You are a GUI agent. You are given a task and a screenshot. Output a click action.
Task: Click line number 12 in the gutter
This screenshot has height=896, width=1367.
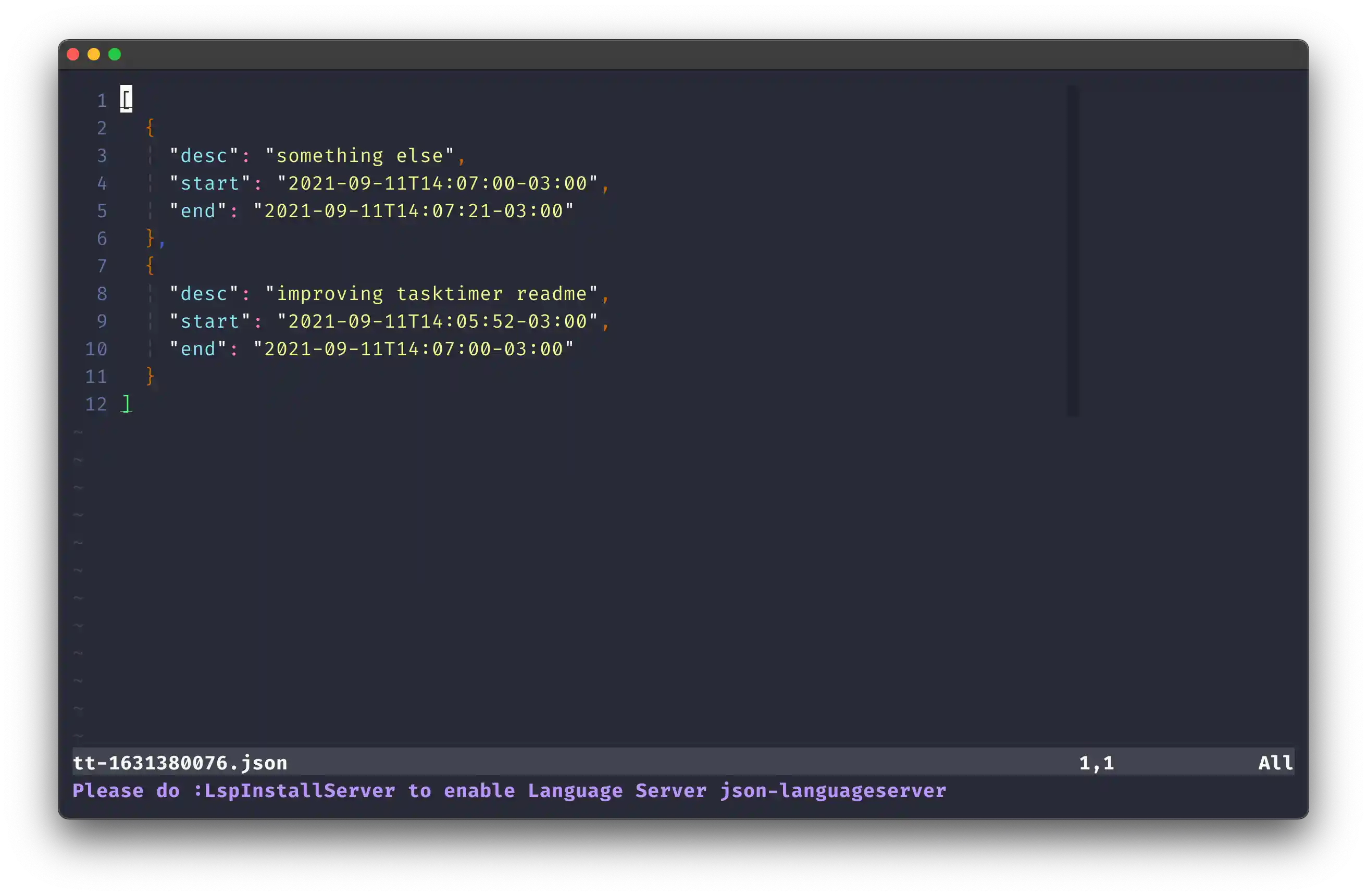coord(96,404)
